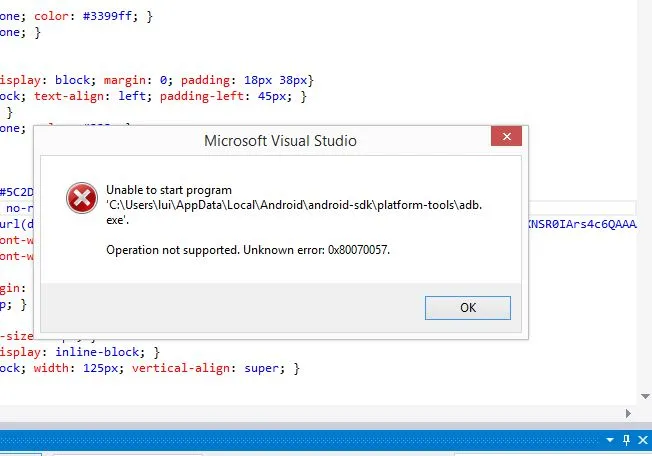Click the adb.exe path in the dialog
This screenshot has height=456, width=652.
click(x=294, y=212)
